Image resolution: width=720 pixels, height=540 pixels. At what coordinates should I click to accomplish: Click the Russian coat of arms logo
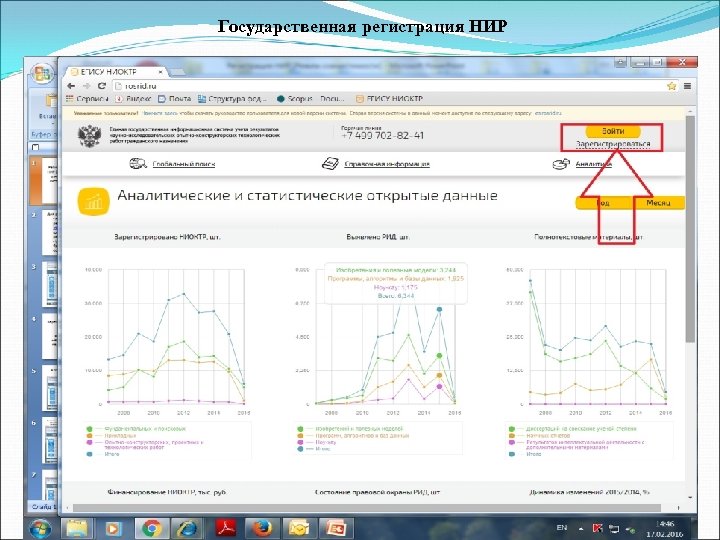[x=90, y=136]
